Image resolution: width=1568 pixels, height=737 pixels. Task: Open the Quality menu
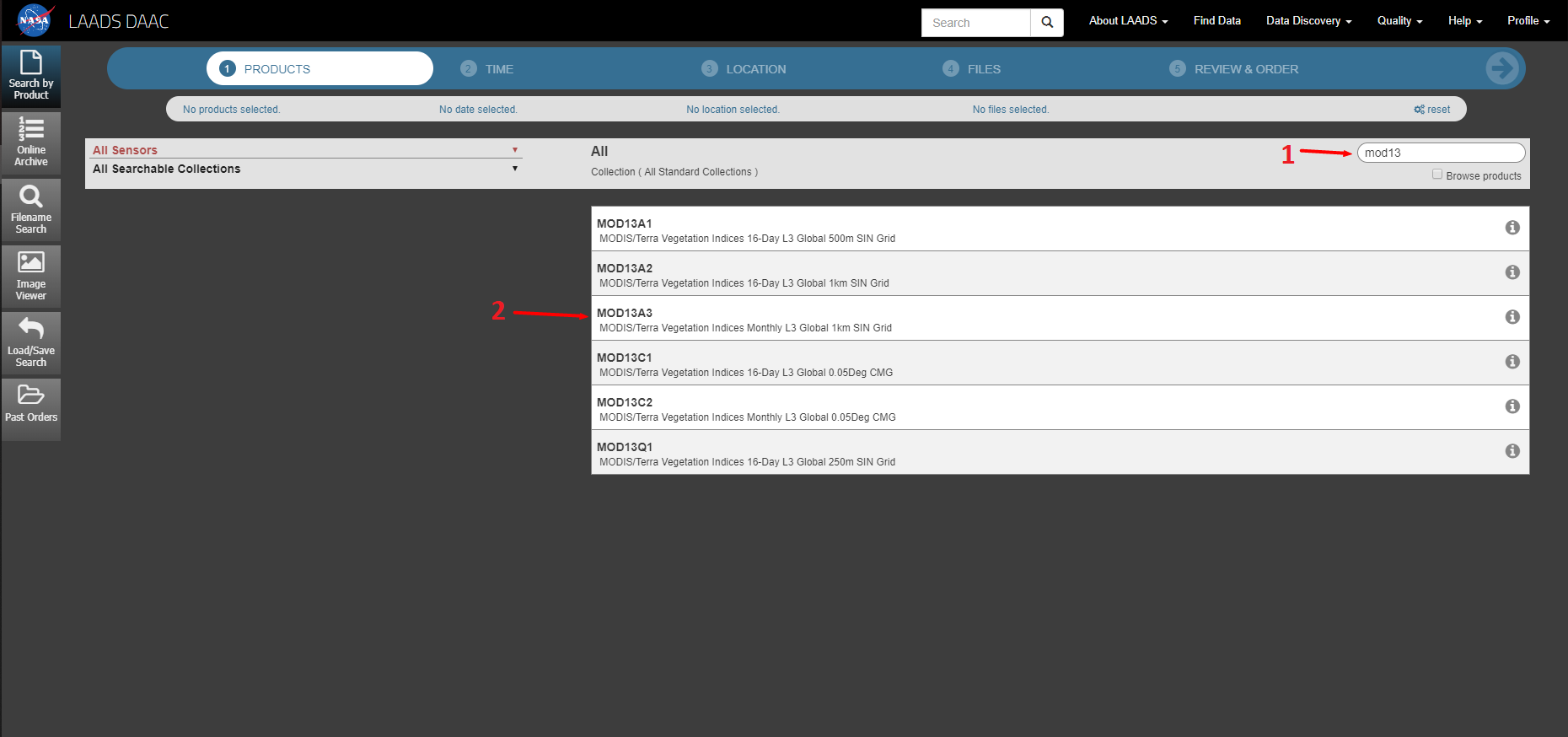pos(1399,21)
